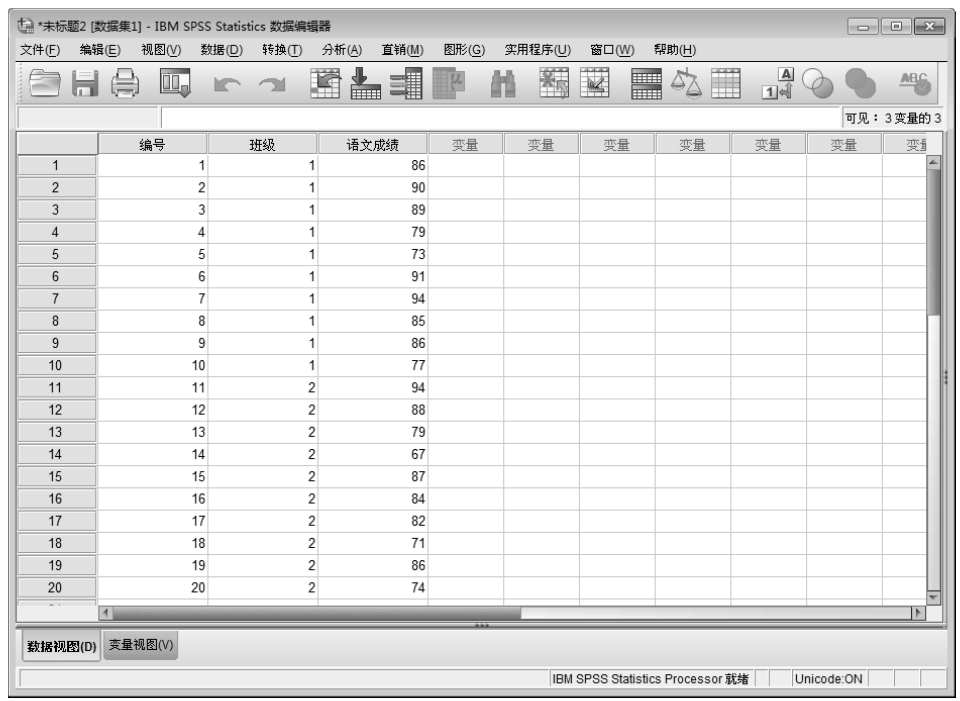Open the 编辑(E) menu
The width and height of the screenshot is (960, 701).
pos(100,50)
